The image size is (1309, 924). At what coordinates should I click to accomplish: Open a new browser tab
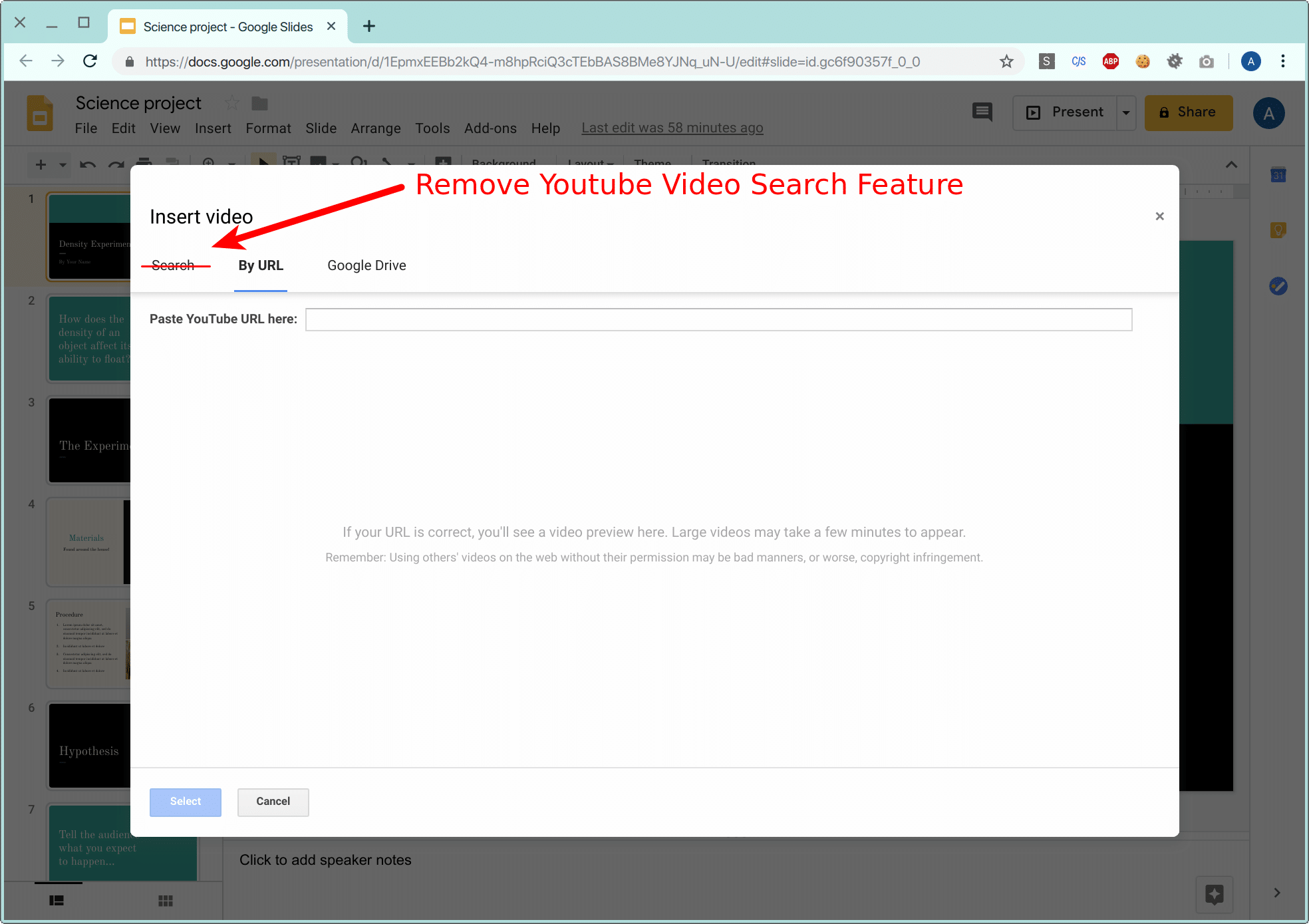pos(369,26)
